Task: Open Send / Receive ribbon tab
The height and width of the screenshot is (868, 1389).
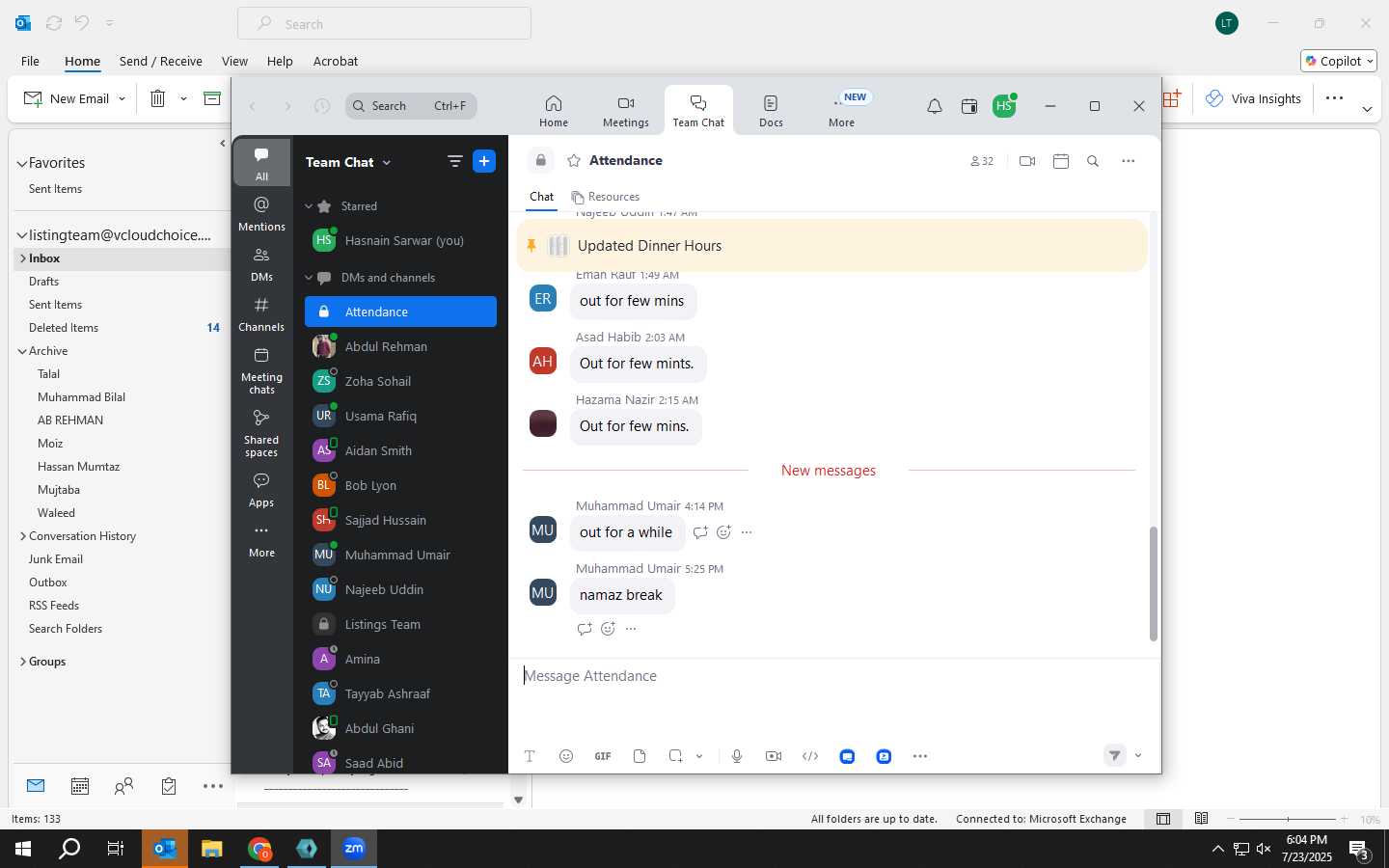Action: pyautogui.click(x=161, y=61)
